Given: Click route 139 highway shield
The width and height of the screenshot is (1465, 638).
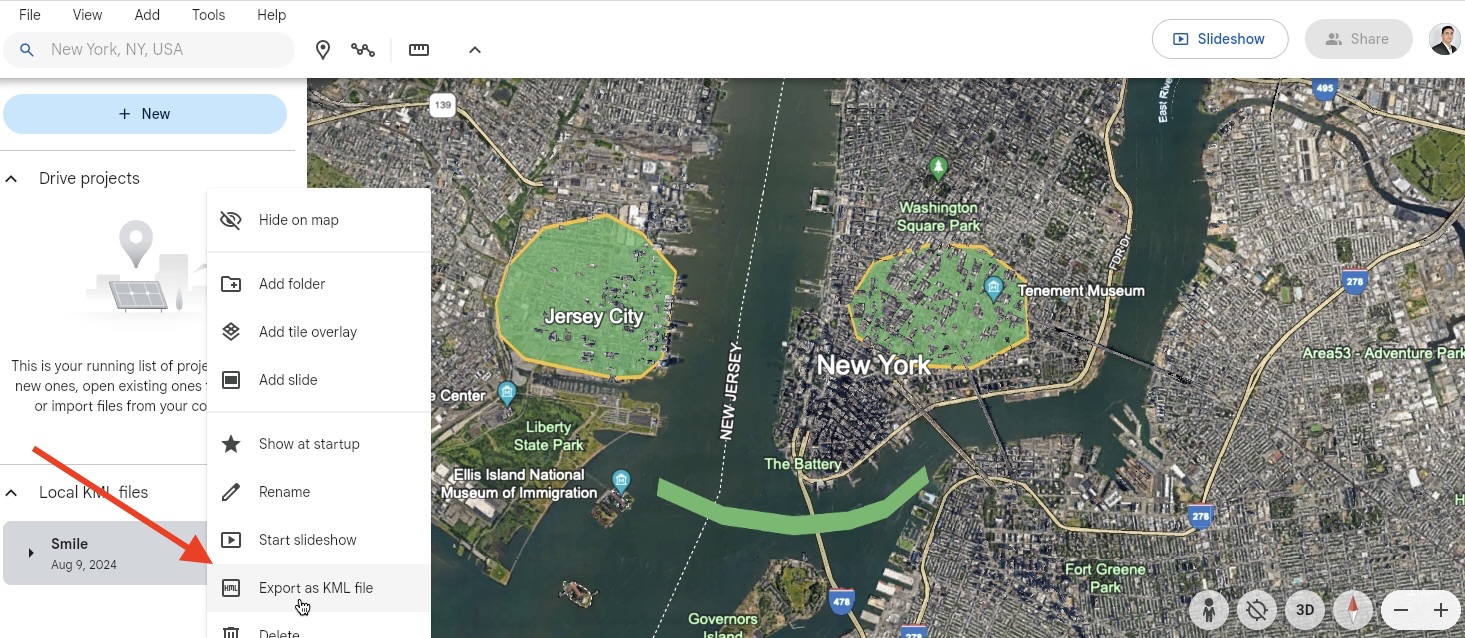Looking at the screenshot, I should [442, 104].
